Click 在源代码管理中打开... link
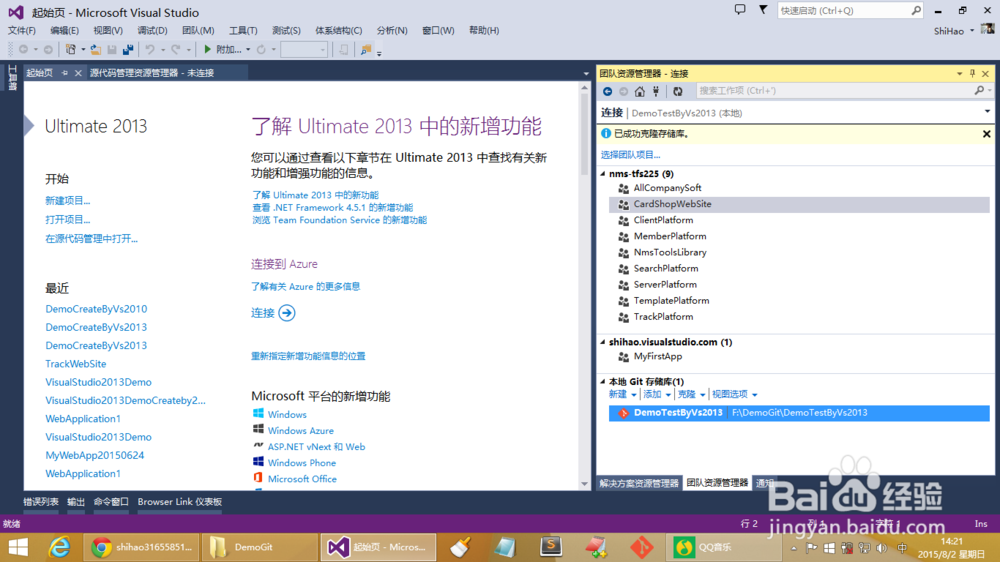This screenshot has width=1000, height=562. click(x=91, y=239)
